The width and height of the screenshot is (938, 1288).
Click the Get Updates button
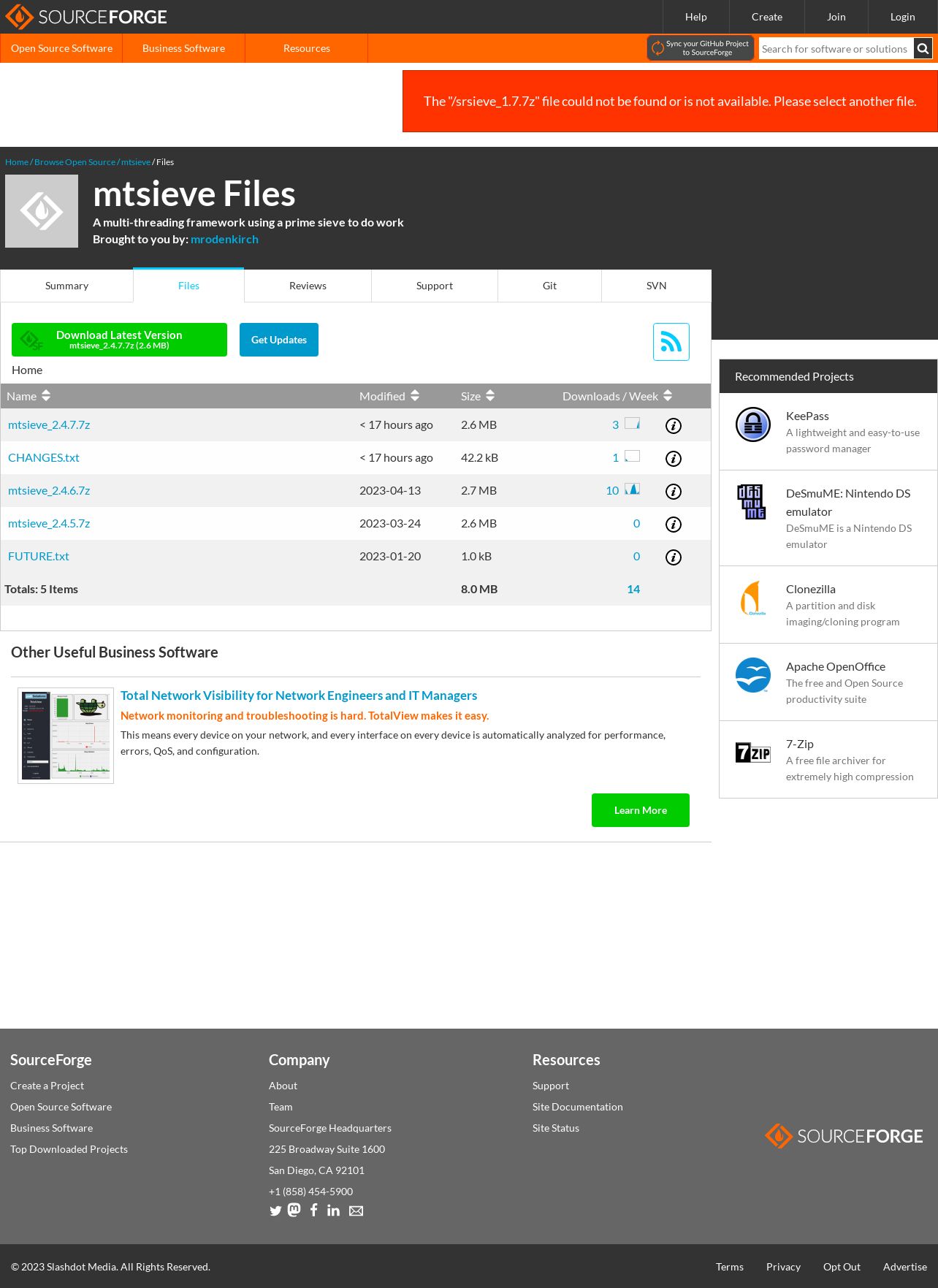(279, 340)
